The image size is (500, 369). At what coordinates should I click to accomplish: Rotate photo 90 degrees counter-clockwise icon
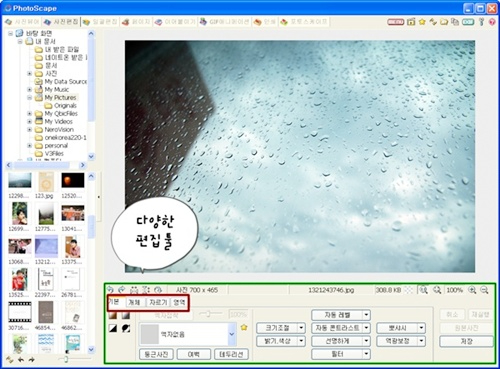110,290
